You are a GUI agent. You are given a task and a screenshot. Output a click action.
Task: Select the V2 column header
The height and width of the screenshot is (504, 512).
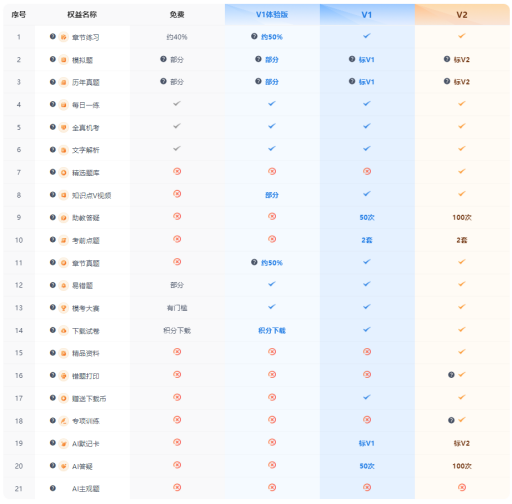pyautogui.click(x=462, y=15)
